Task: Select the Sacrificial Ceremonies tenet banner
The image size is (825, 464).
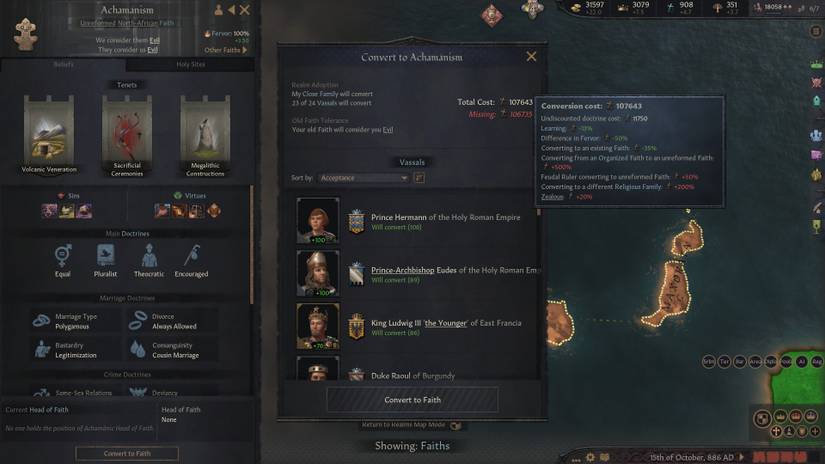Action: pyautogui.click(x=127, y=135)
